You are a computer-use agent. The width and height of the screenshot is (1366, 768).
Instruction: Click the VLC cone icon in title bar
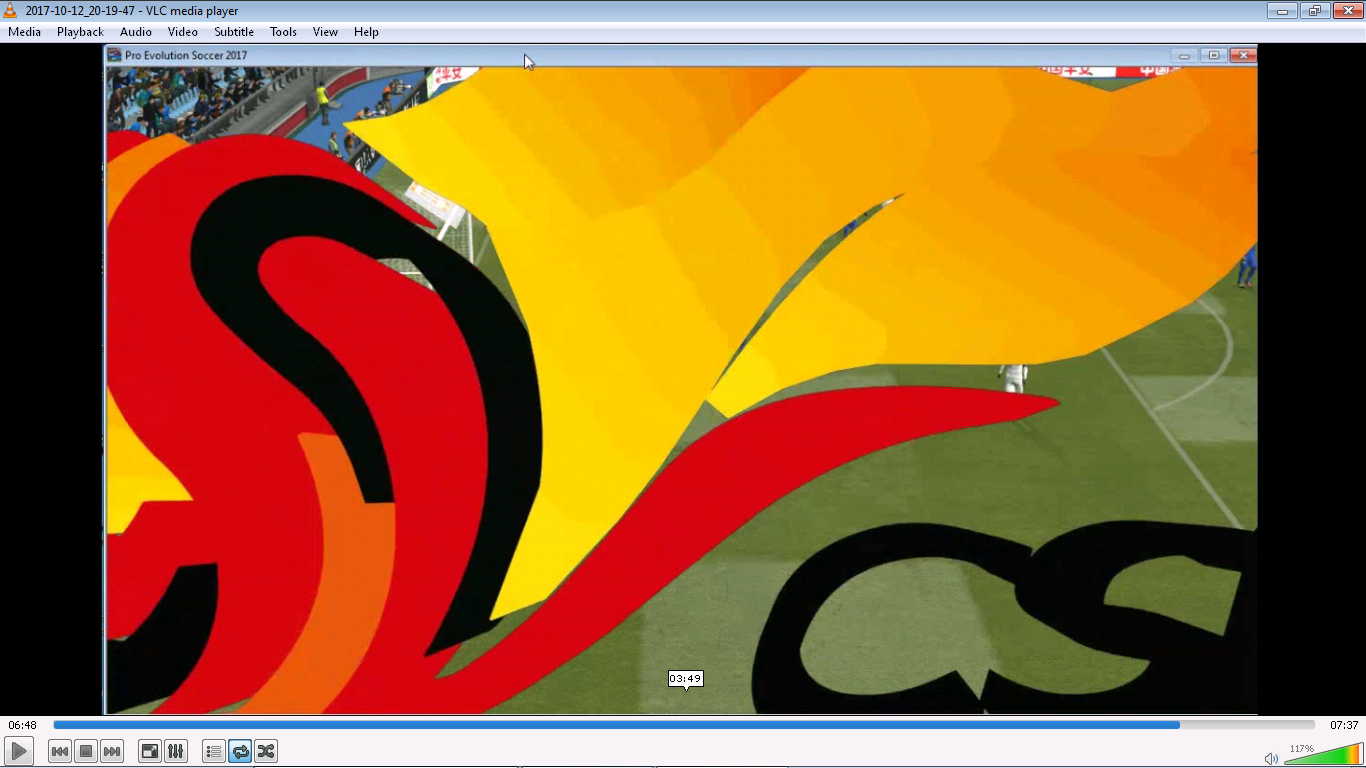pyautogui.click(x=11, y=11)
